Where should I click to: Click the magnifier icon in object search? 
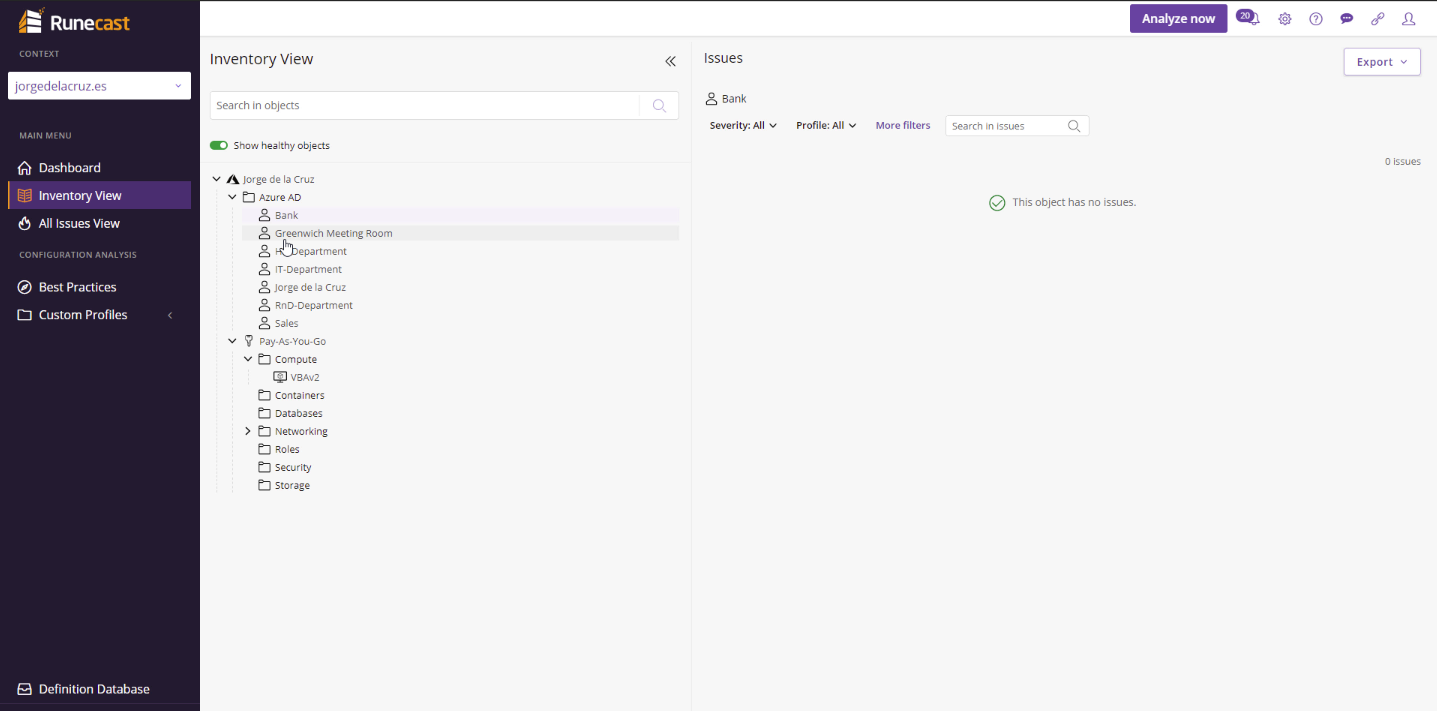[659, 105]
